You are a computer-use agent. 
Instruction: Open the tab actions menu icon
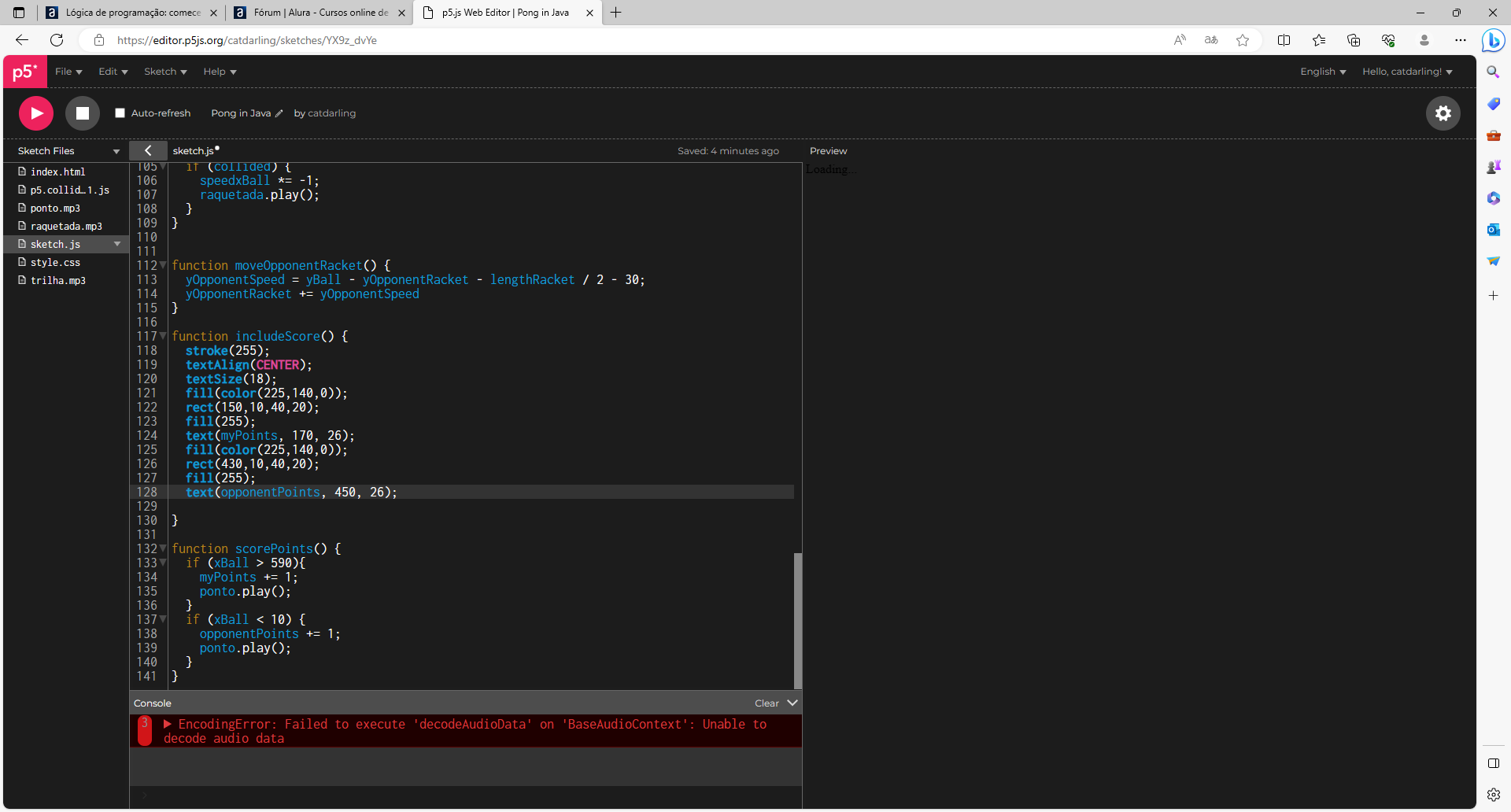tap(19, 13)
